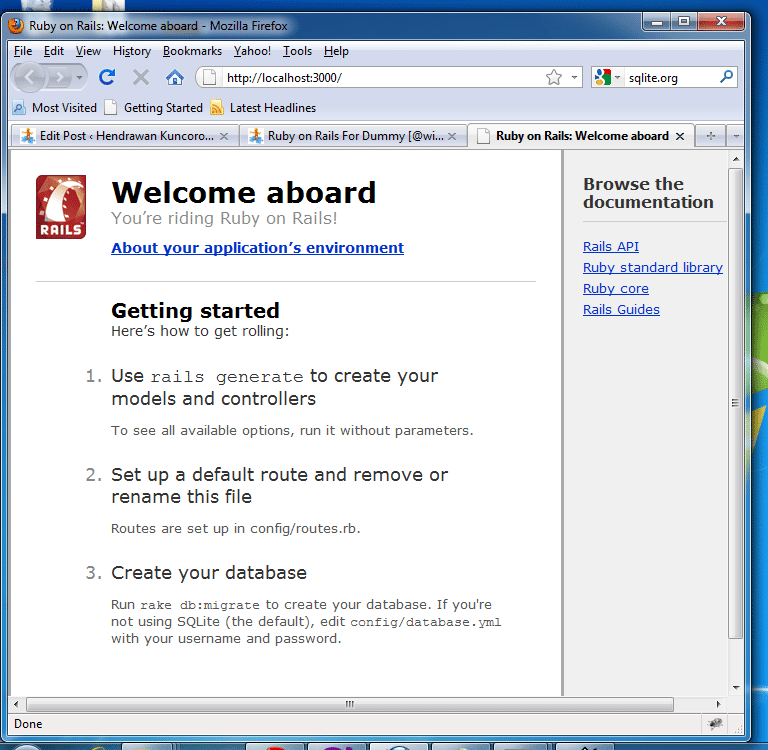This screenshot has width=768, height=750.
Task: Click the page icon in address bar
Action: [209, 77]
